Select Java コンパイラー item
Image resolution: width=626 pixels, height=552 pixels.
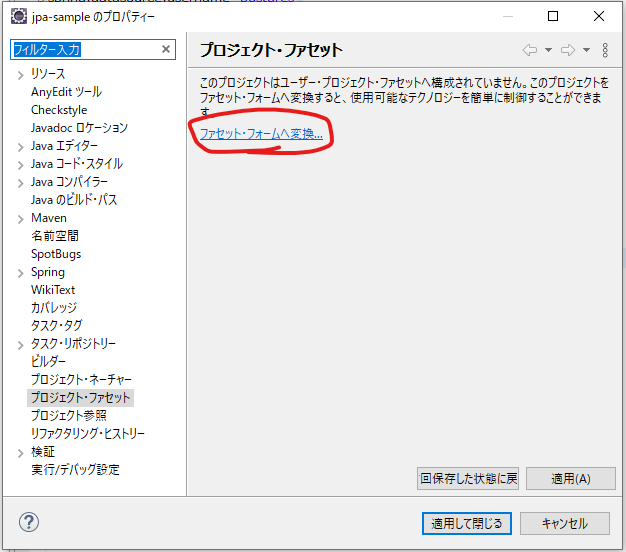click(69, 182)
